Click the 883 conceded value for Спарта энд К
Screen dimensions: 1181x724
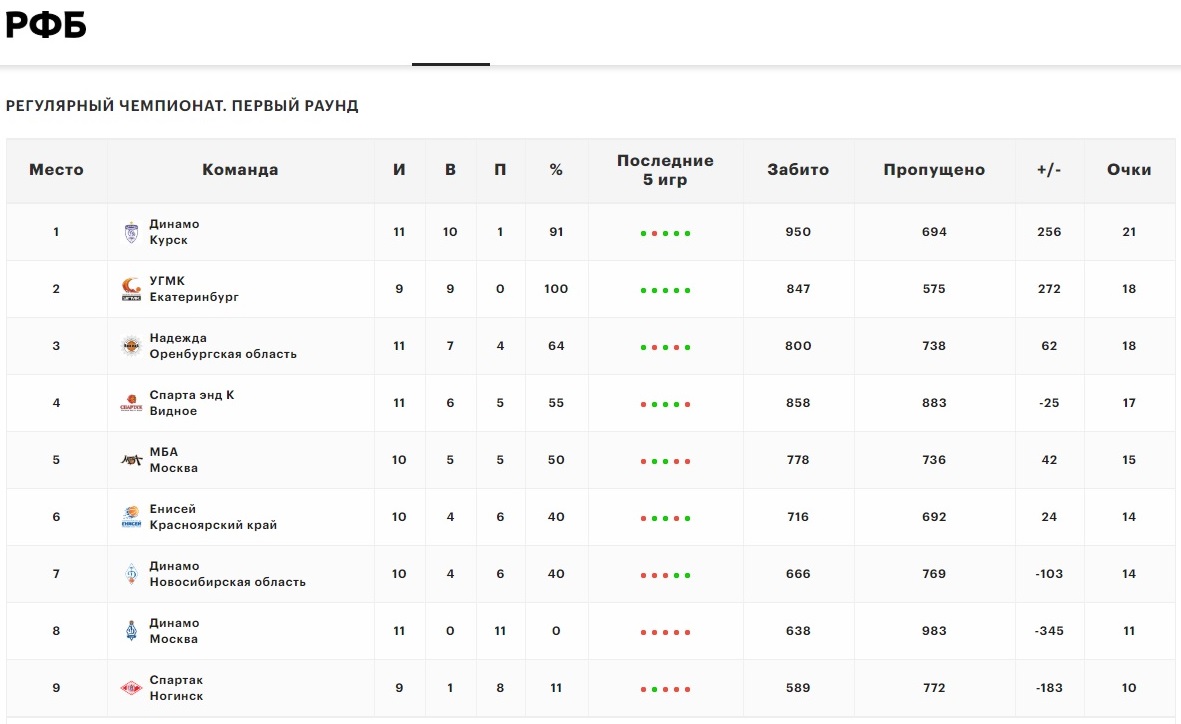point(934,403)
